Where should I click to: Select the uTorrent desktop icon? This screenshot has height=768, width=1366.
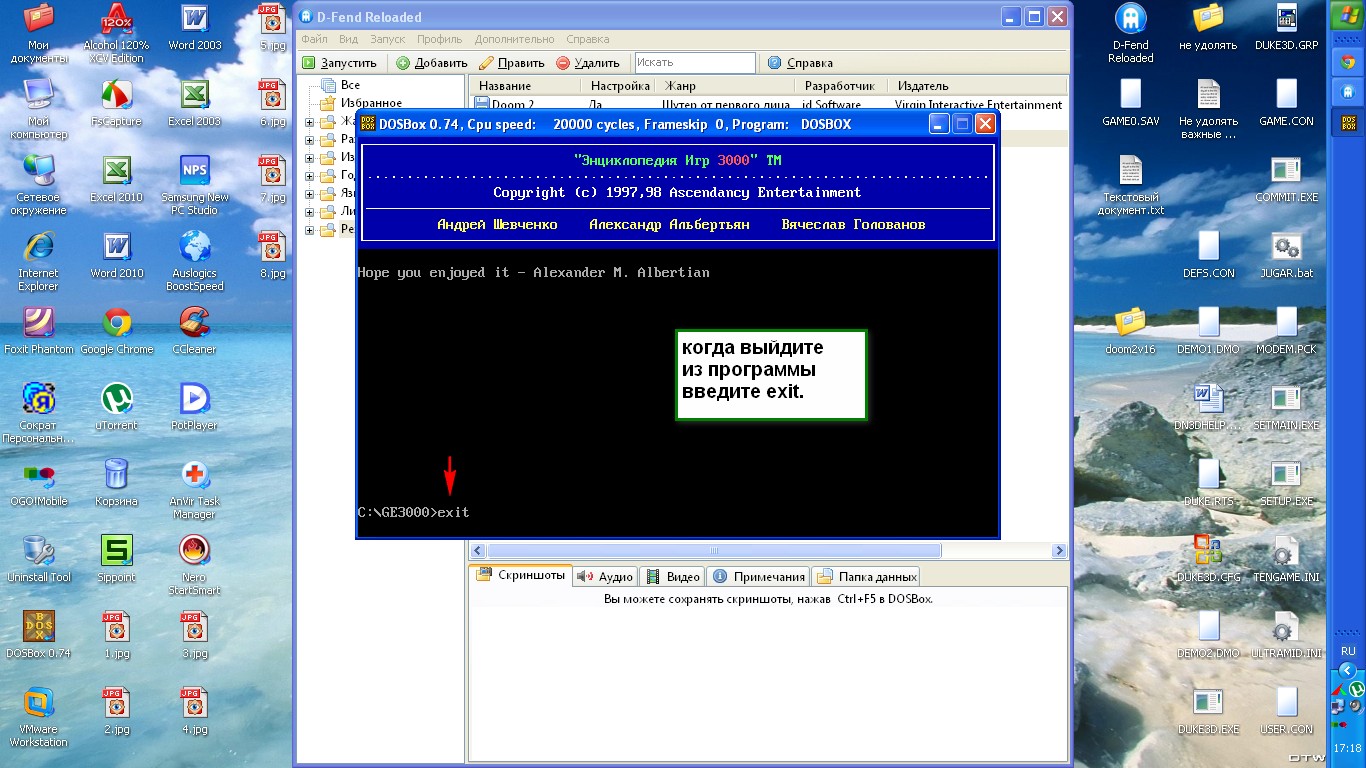(x=117, y=408)
